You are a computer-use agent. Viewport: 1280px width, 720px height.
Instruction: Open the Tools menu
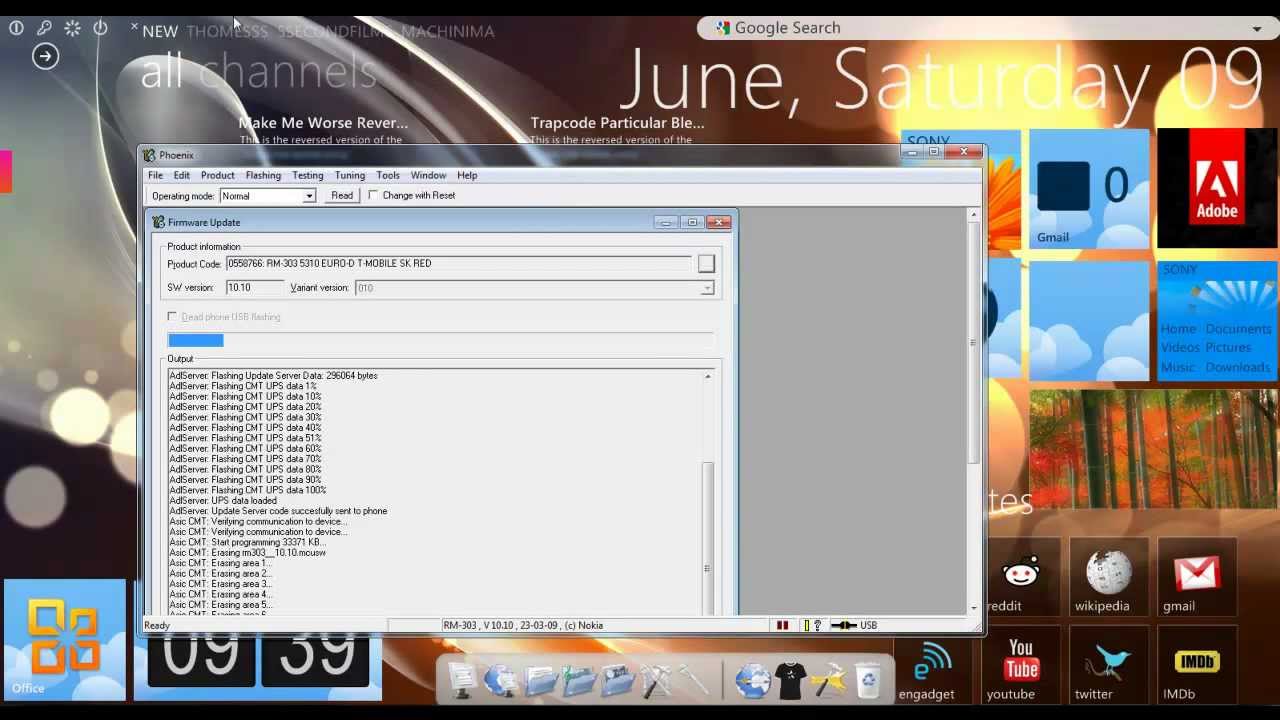tap(388, 175)
